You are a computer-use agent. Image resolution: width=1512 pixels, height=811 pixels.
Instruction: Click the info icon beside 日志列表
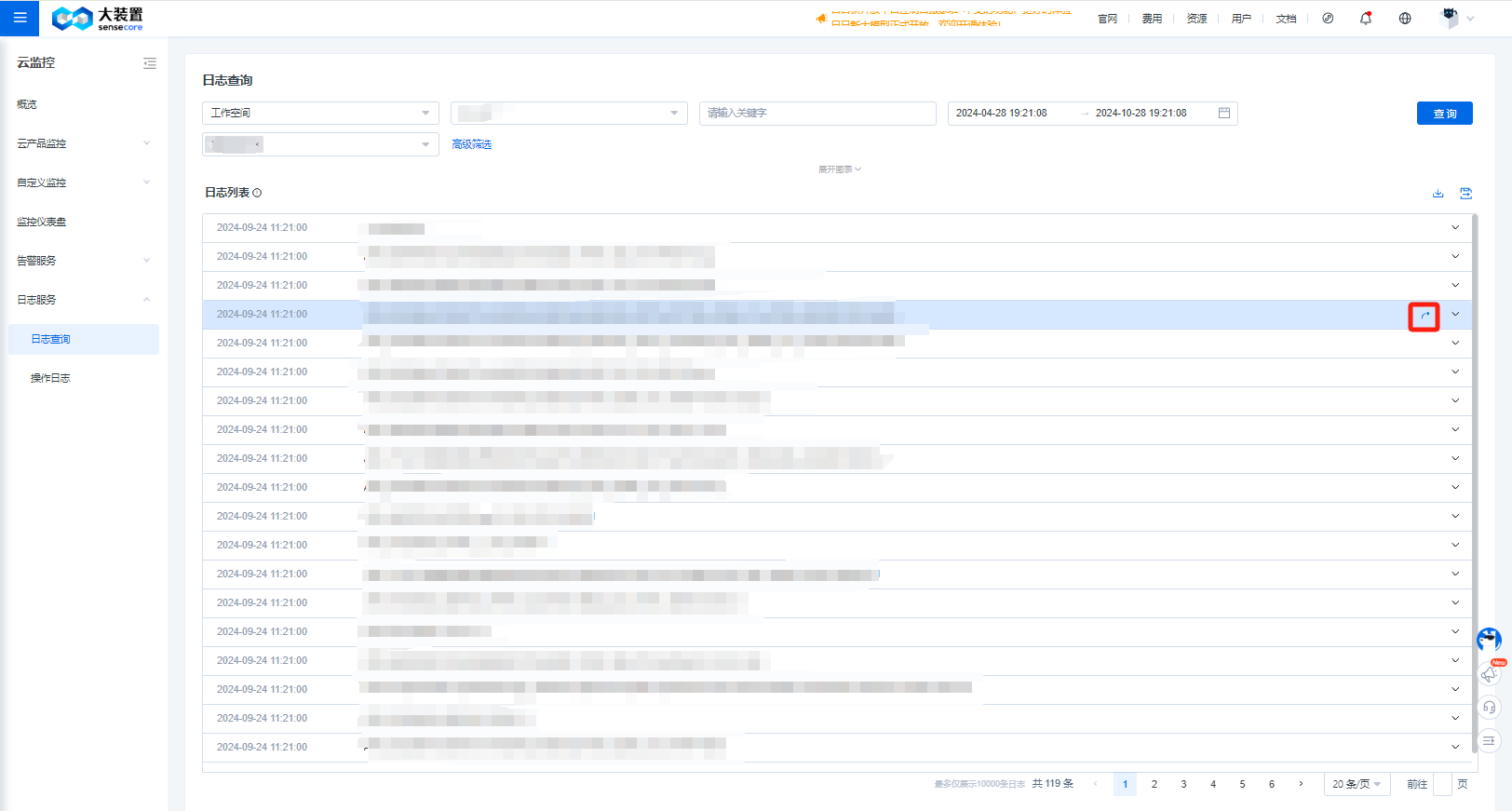(x=257, y=193)
